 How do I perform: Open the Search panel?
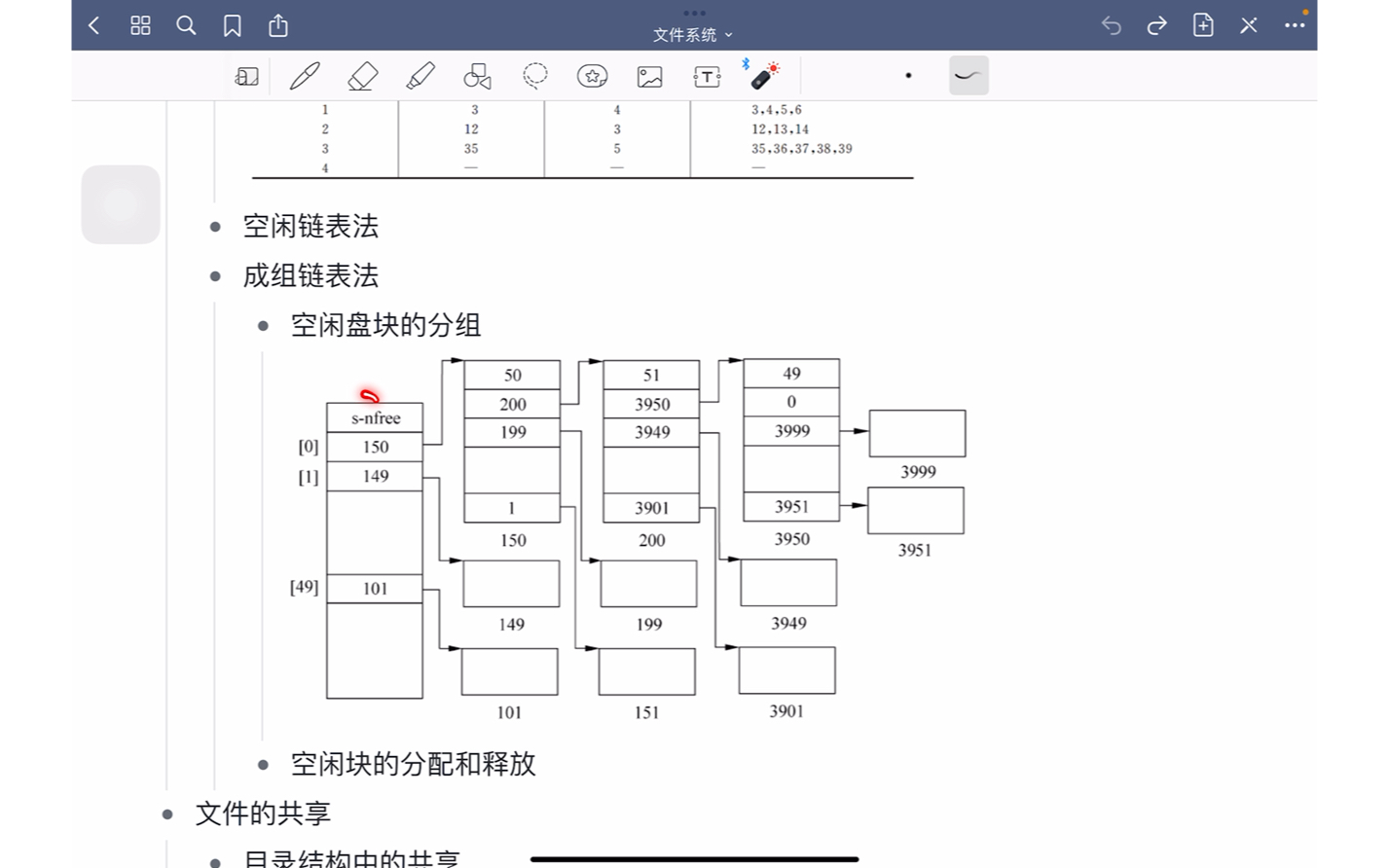click(186, 25)
